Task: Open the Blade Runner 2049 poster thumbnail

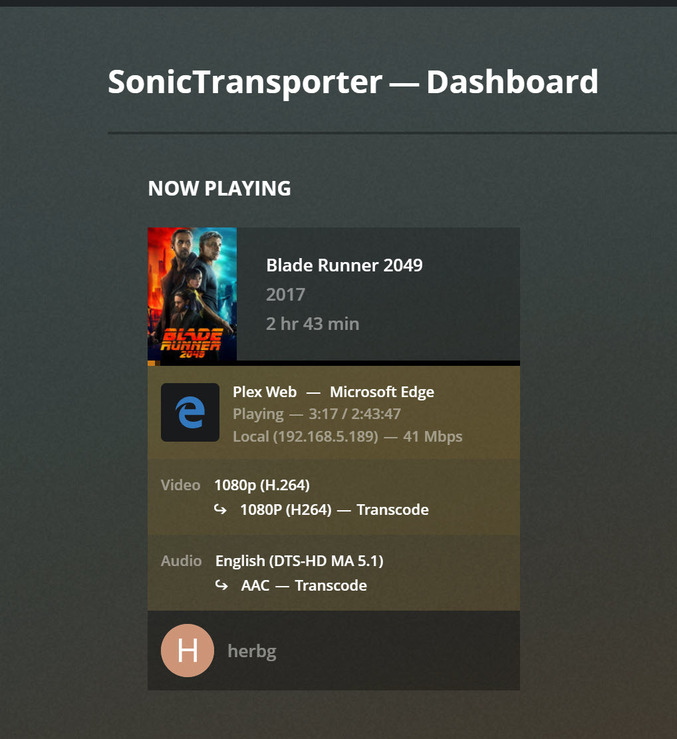Action: coord(192,294)
